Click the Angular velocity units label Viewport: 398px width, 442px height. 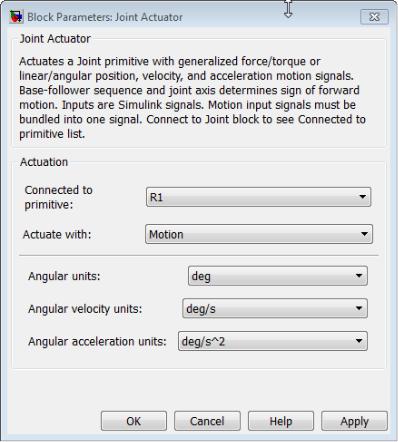(x=85, y=309)
